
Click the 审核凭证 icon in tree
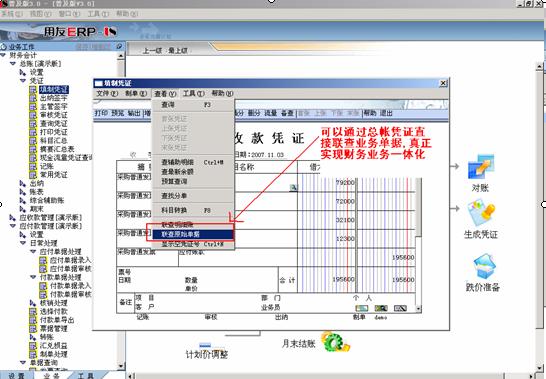pyautogui.click(x=33, y=115)
